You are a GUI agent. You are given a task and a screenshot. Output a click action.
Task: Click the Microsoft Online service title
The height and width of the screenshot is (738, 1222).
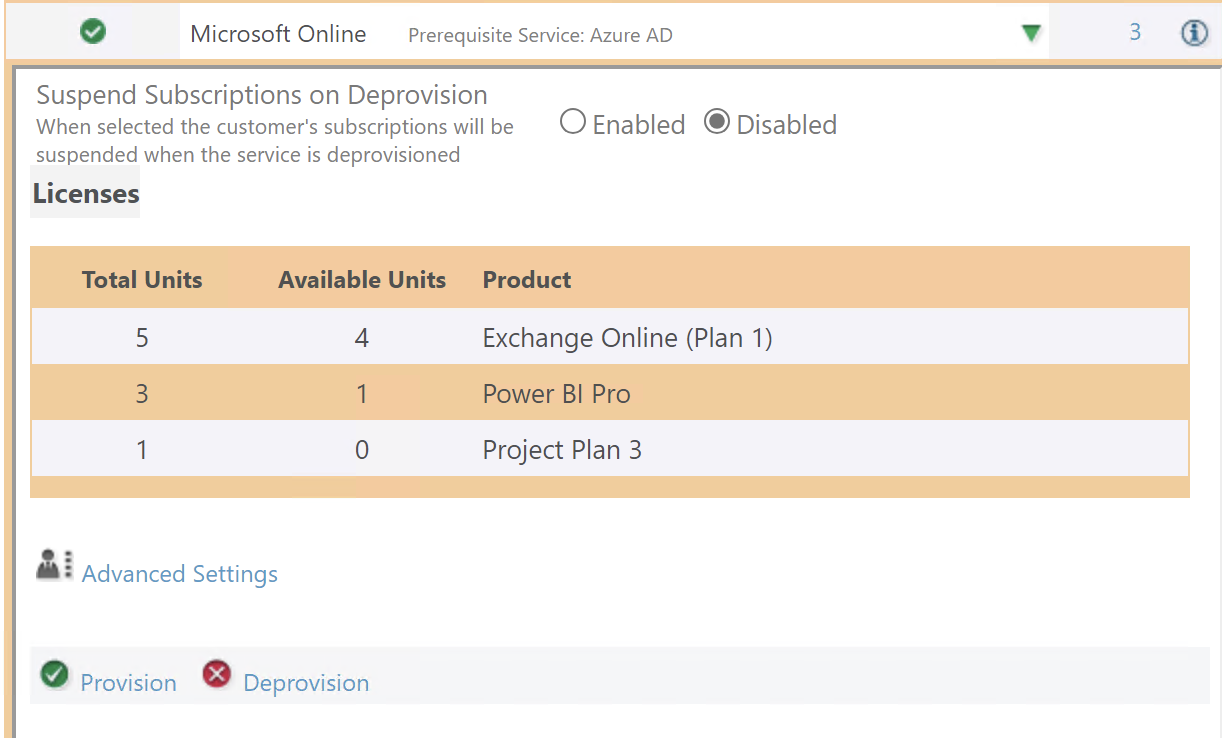[x=278, y=34]
